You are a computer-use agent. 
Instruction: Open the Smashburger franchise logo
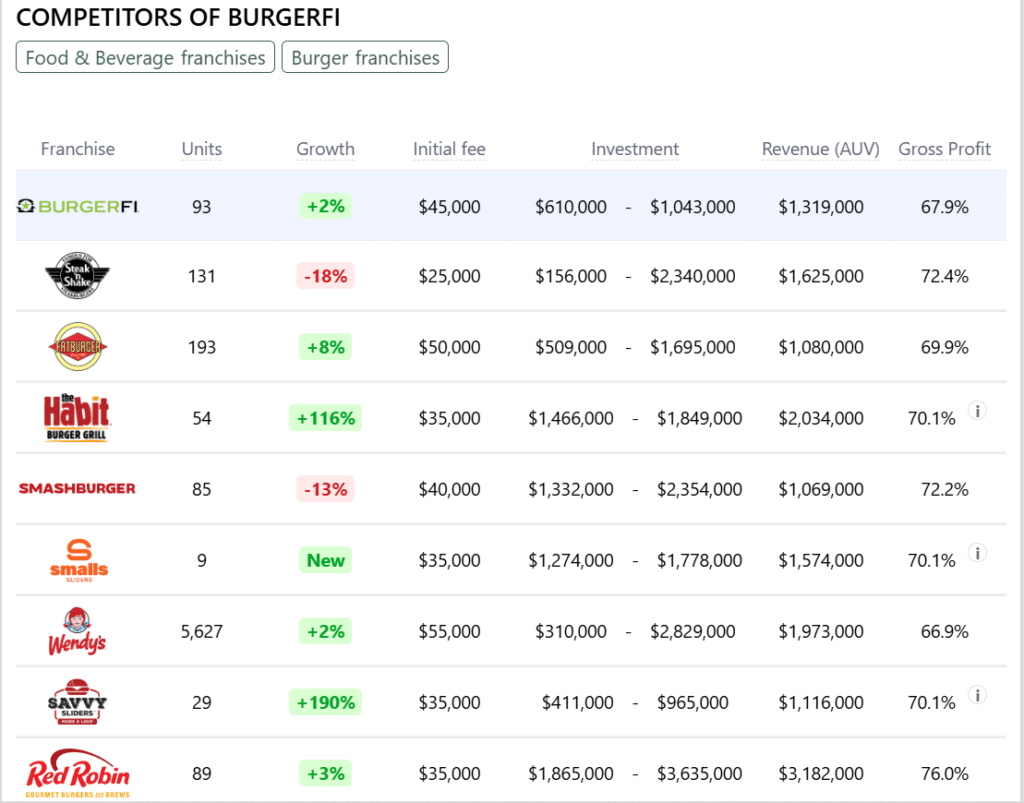(x=77, y=488)
